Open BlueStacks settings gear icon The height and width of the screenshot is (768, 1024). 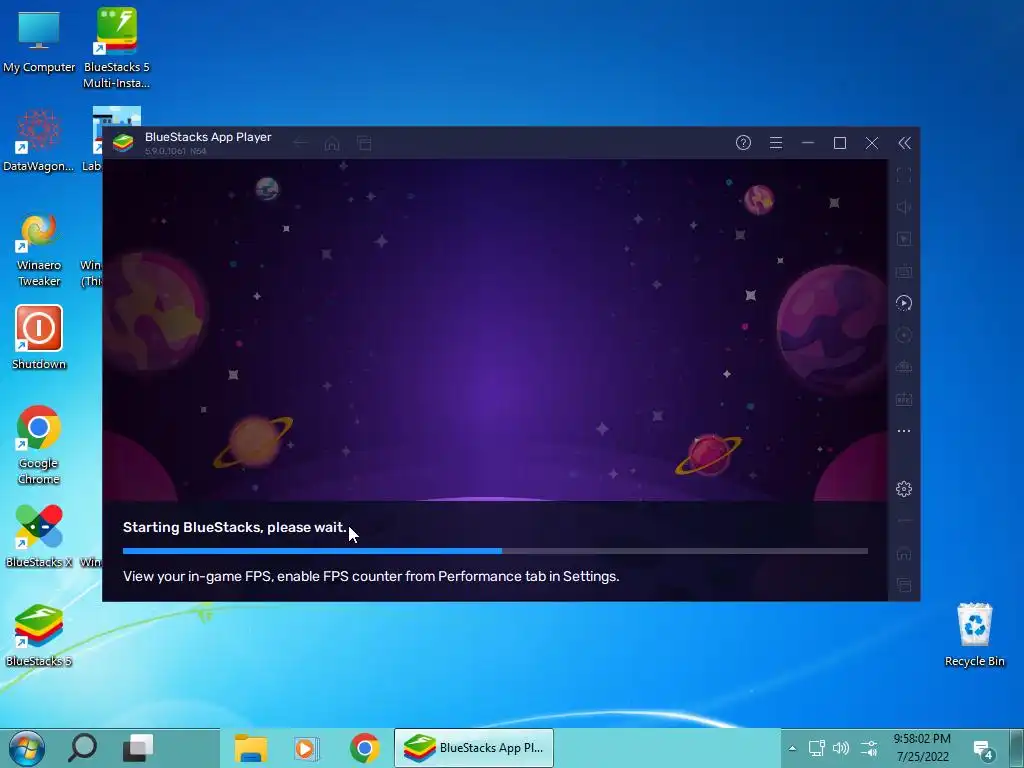coord(904,488)
